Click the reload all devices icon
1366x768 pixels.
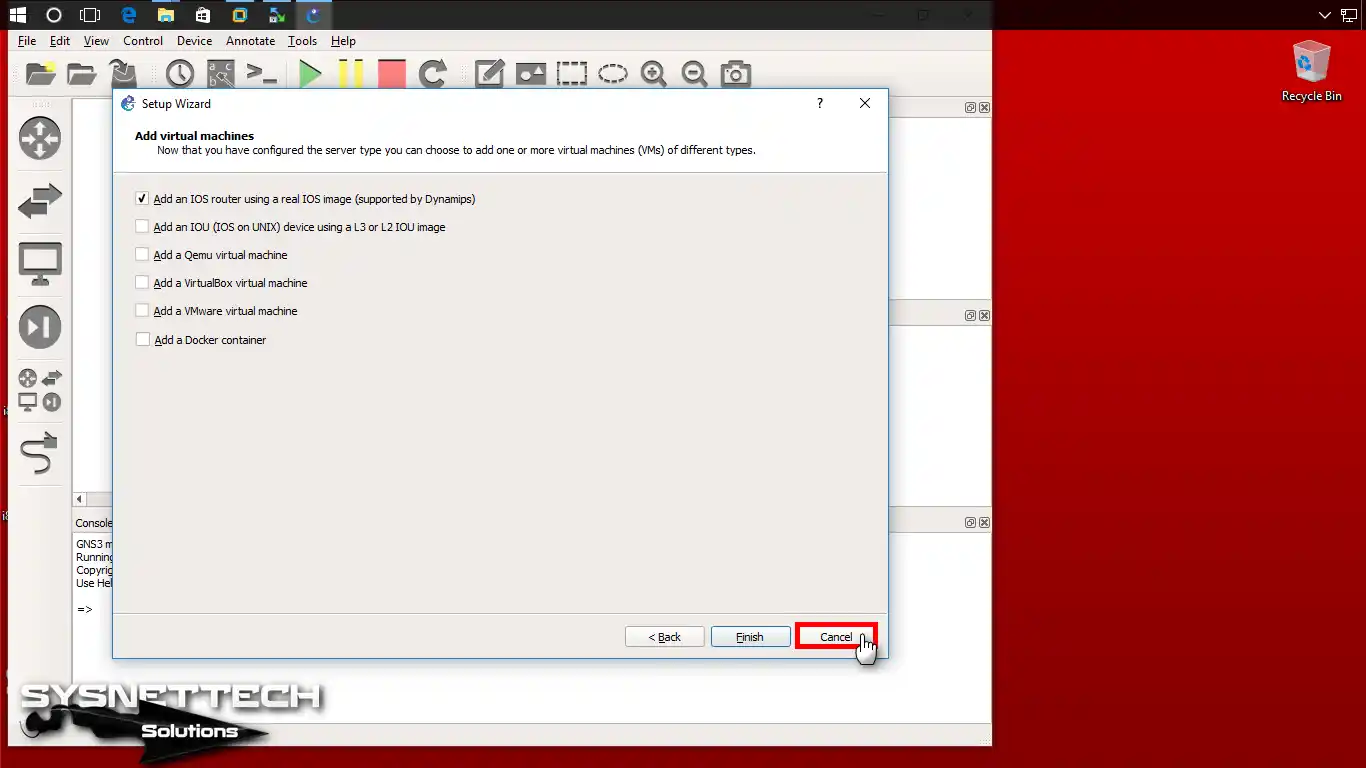coord(433,73)
